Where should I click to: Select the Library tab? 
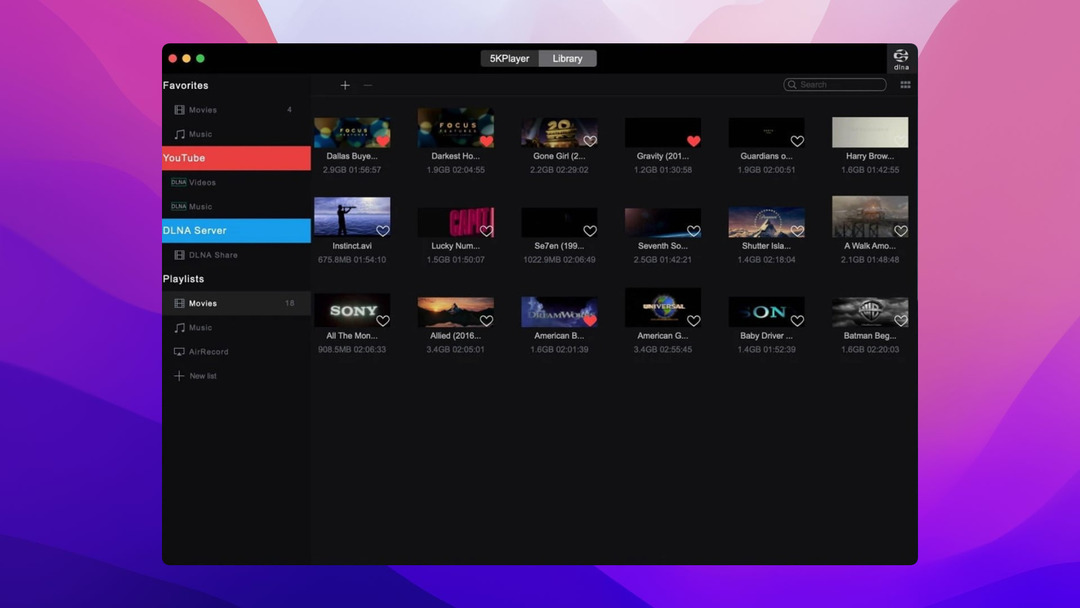tap(568, 59)
